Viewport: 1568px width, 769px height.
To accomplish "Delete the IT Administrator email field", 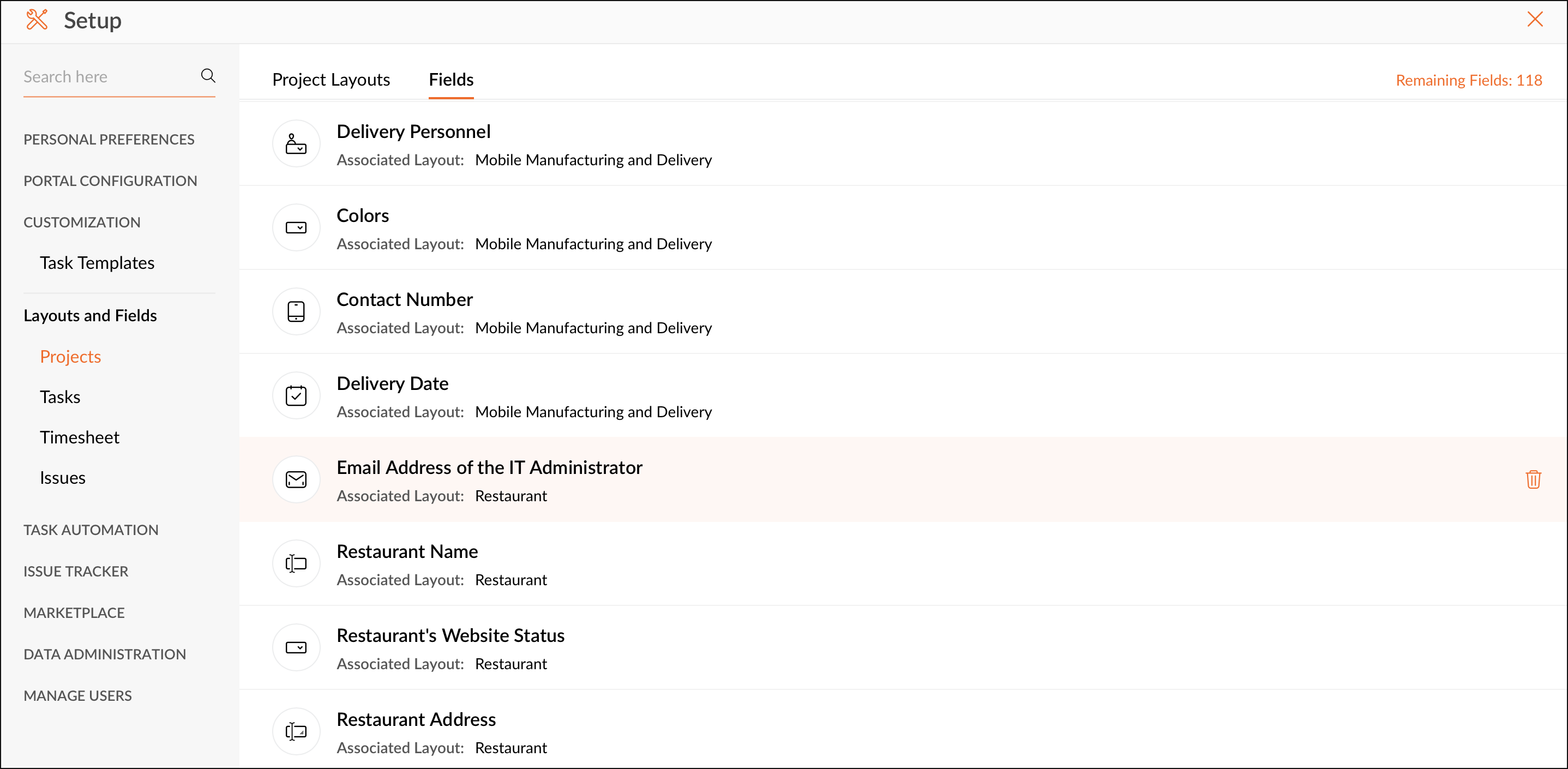I will [x=1533, y=479].
